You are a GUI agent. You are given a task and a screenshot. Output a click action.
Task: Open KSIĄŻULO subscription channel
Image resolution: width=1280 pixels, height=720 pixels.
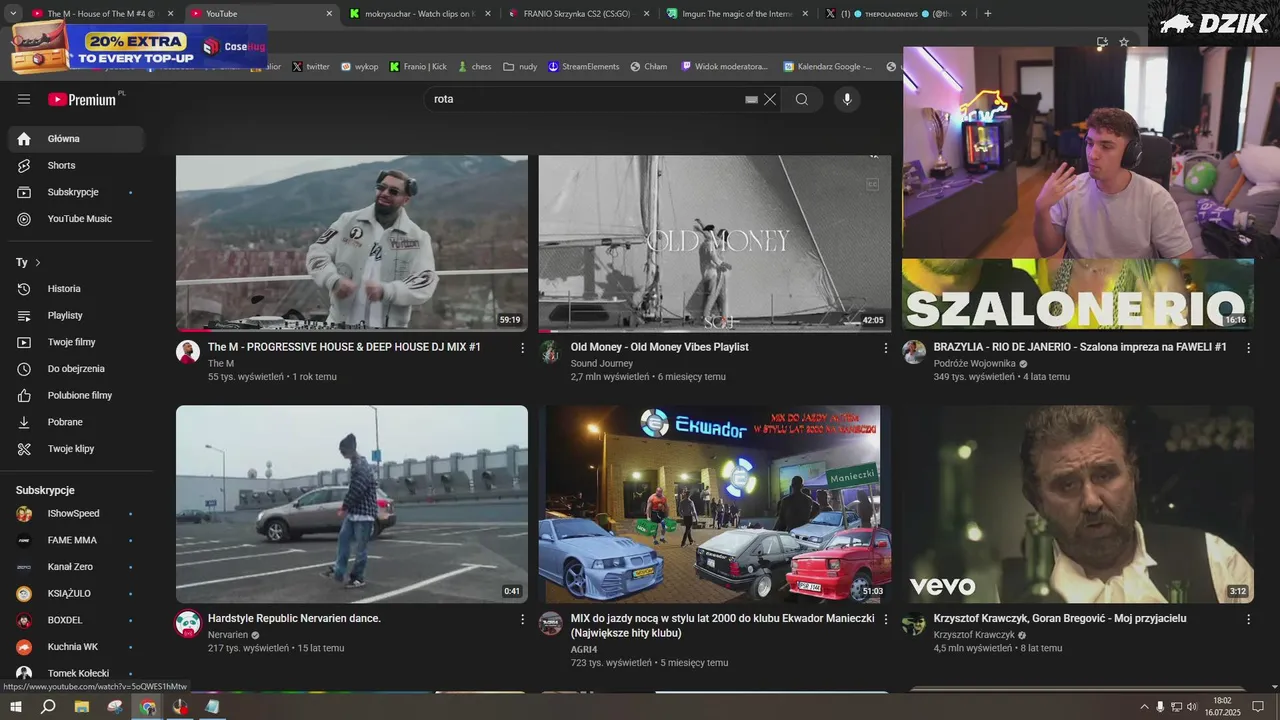click(76, 593)
